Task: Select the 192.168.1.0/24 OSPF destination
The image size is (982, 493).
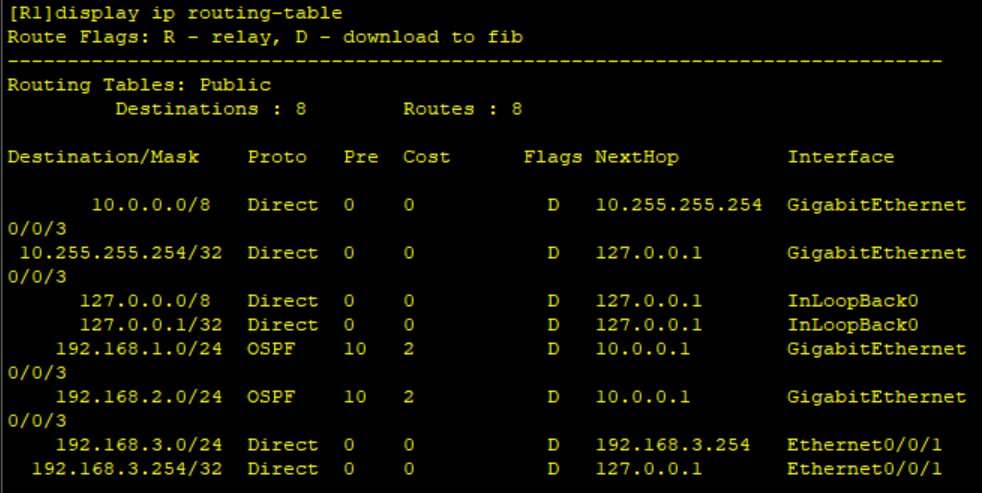Action: tap(138, 349)
